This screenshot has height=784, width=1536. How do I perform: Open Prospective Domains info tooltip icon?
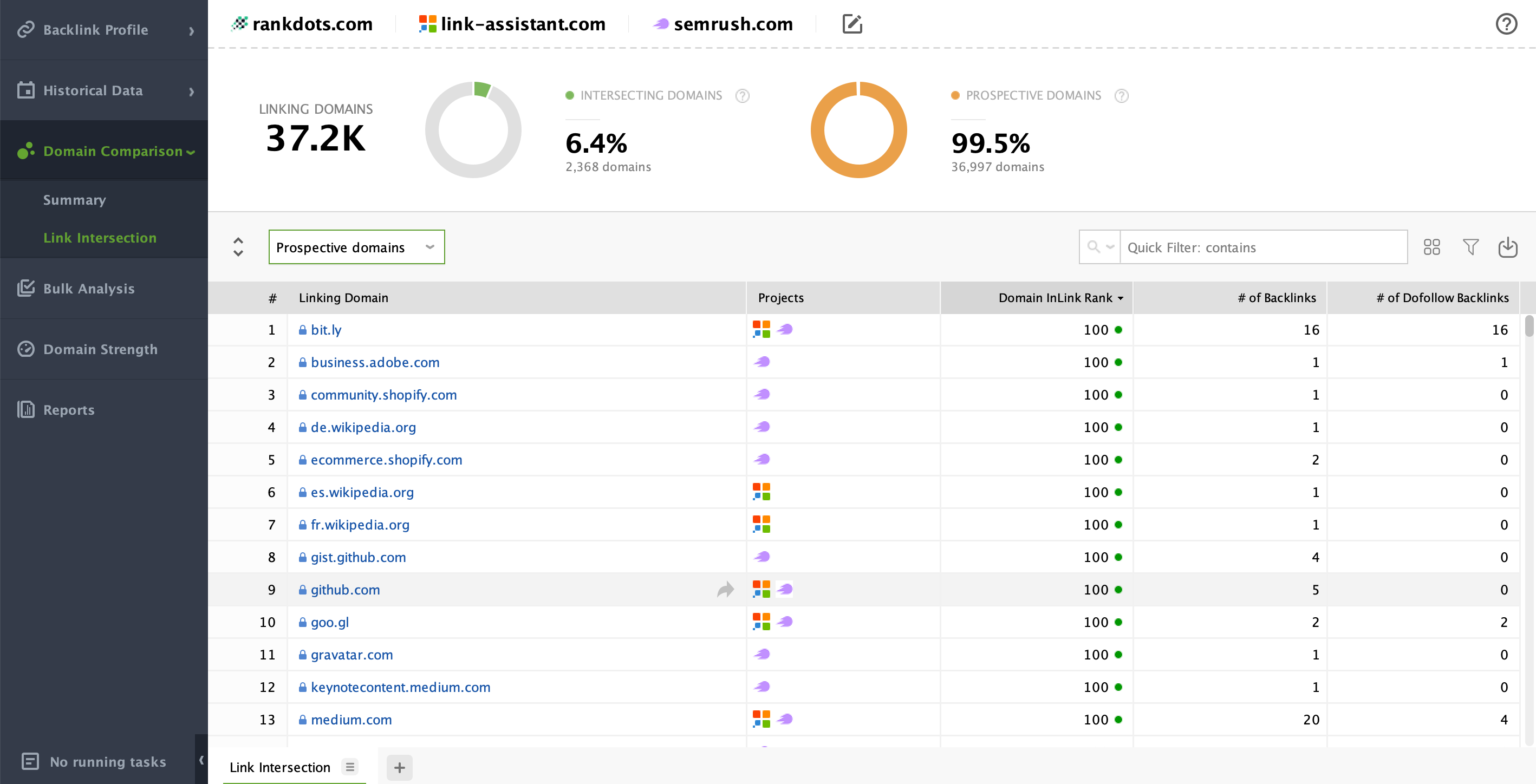tap(1121, 95)
